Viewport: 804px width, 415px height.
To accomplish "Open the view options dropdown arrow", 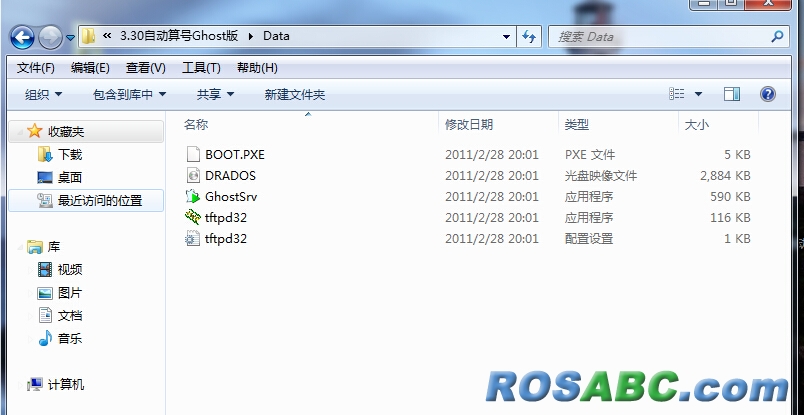I will [698, 94].
